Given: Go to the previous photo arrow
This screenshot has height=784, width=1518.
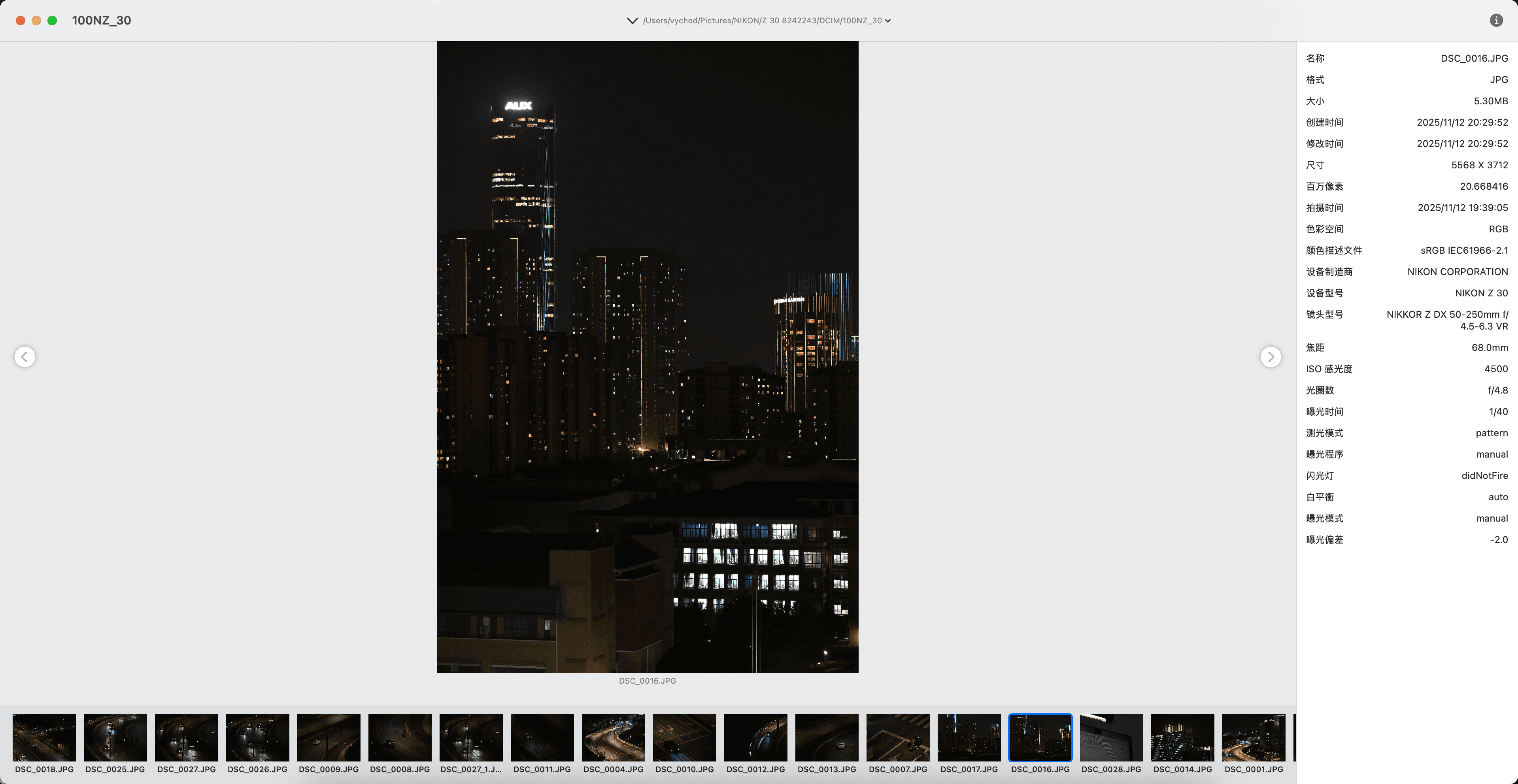Looking at the screenshot, I should (25, 356).
